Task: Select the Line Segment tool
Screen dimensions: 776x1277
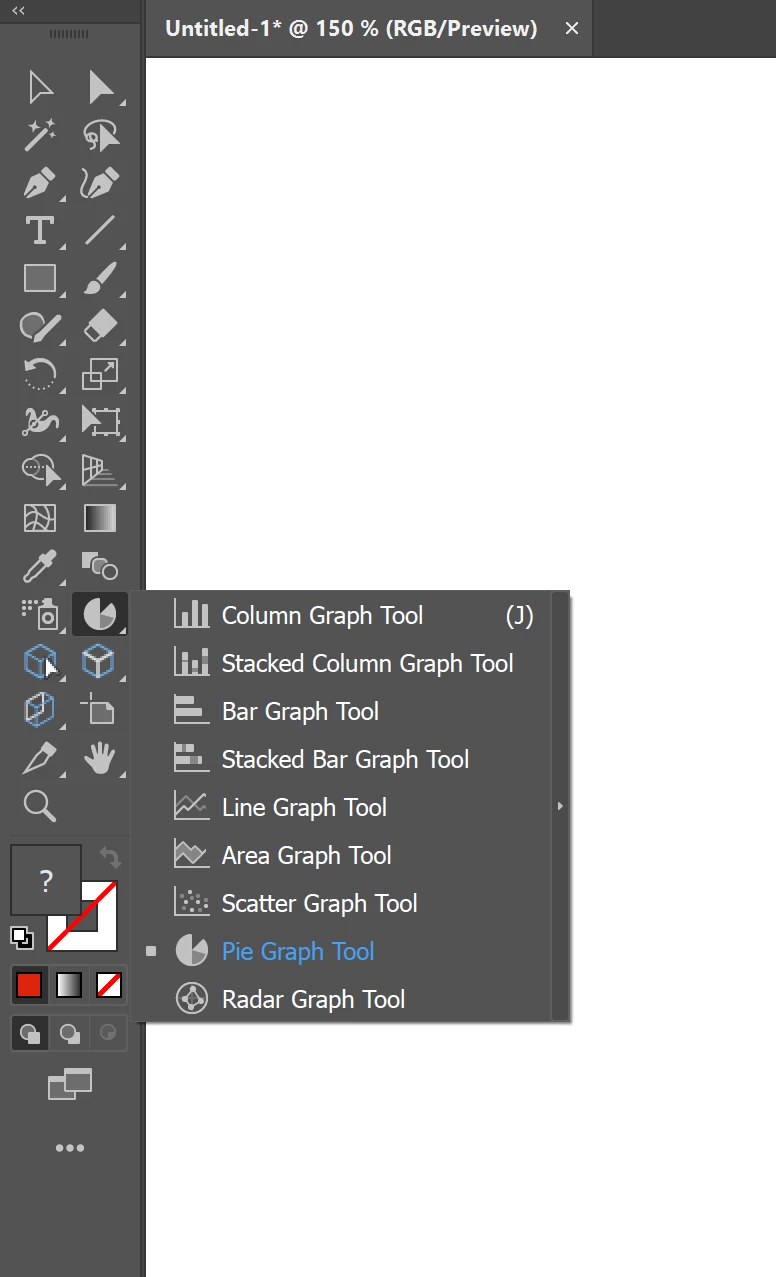Action: [x=100, y=230]
